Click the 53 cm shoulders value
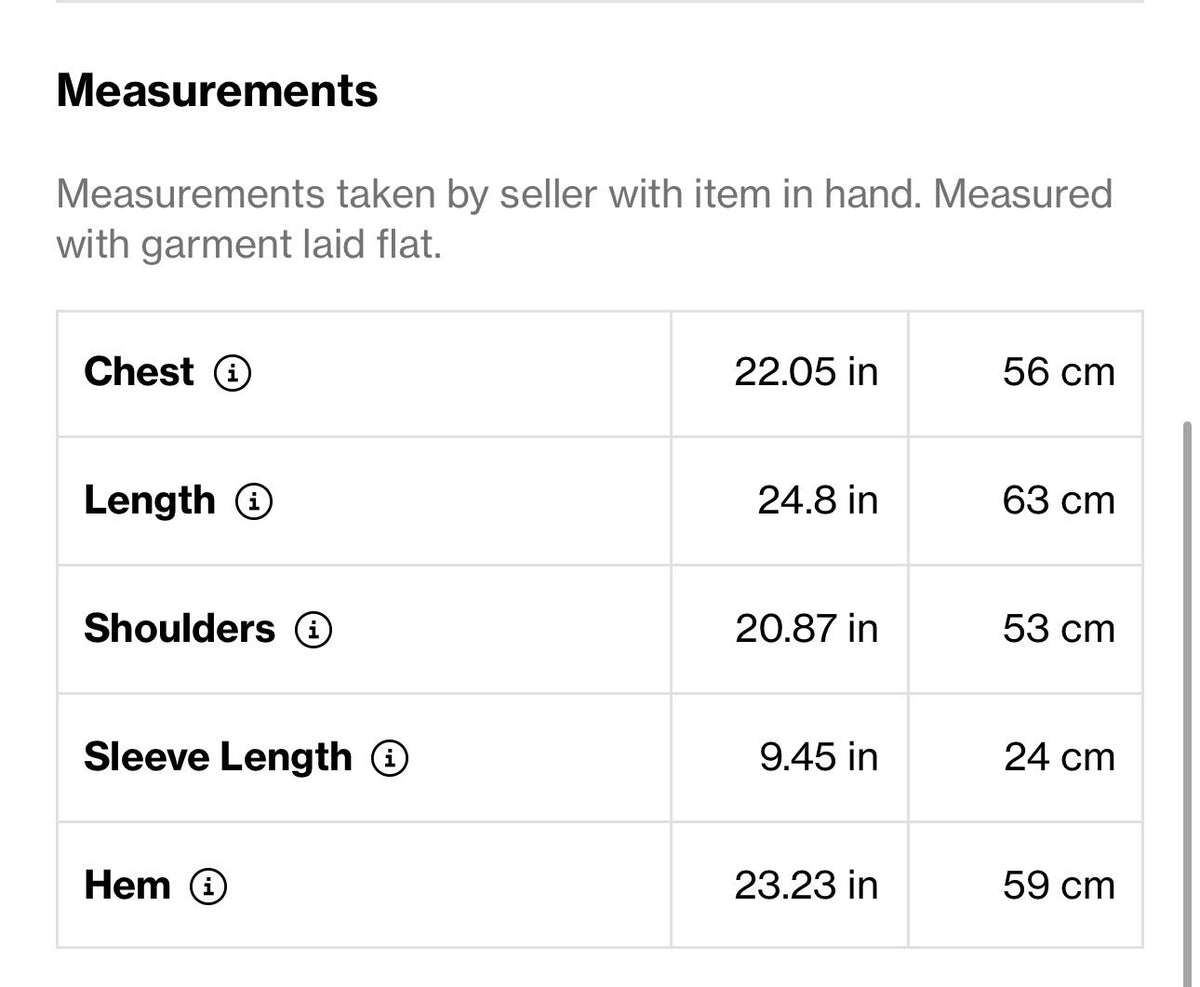 point(1058,629)
